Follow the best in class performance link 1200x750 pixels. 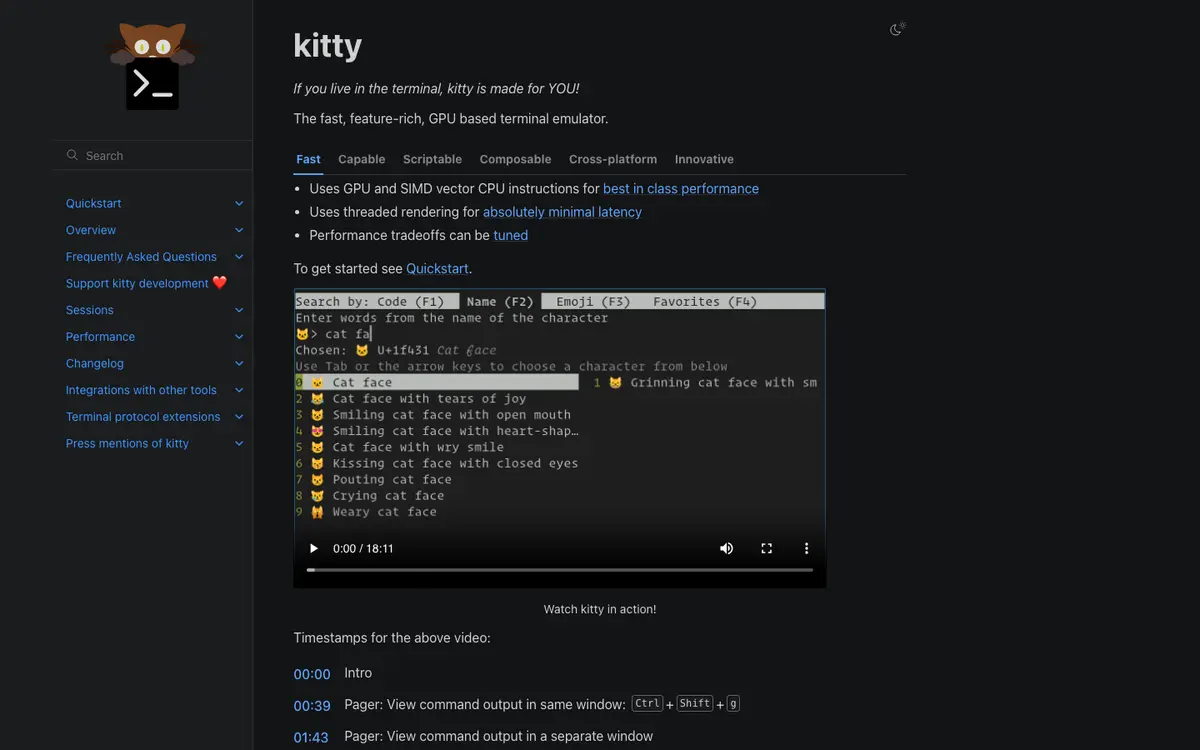pos(681,189)
